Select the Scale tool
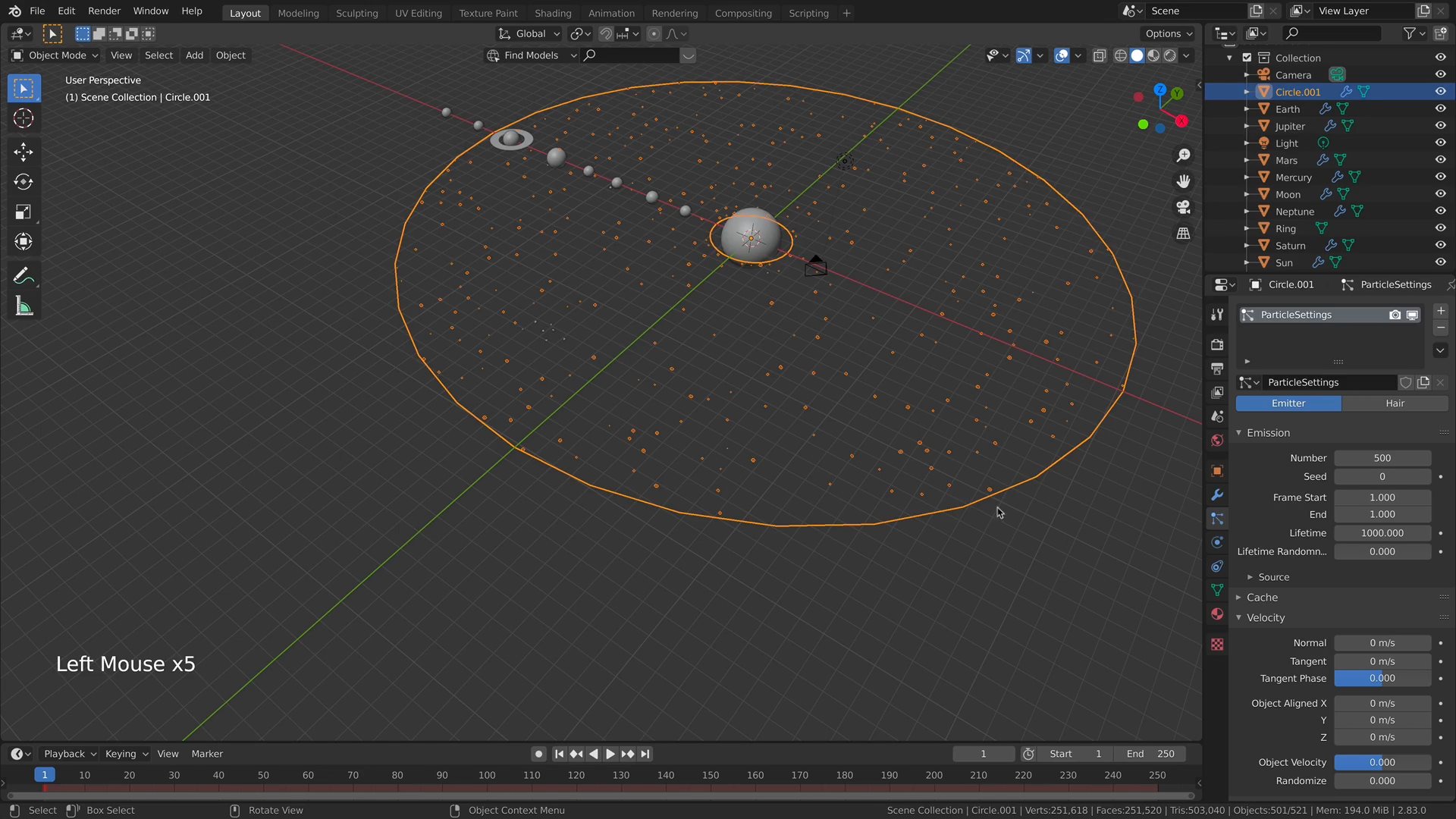Screen dimensions: 1456x819 23,212
